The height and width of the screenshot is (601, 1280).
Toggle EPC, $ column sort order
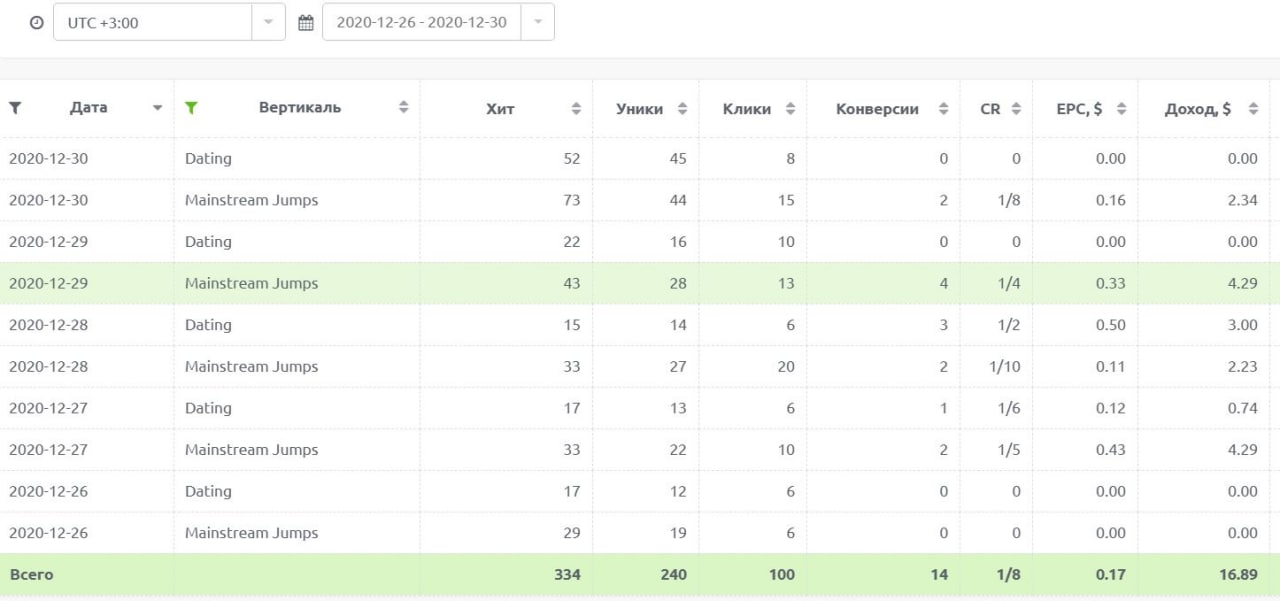pos(1121,109)
